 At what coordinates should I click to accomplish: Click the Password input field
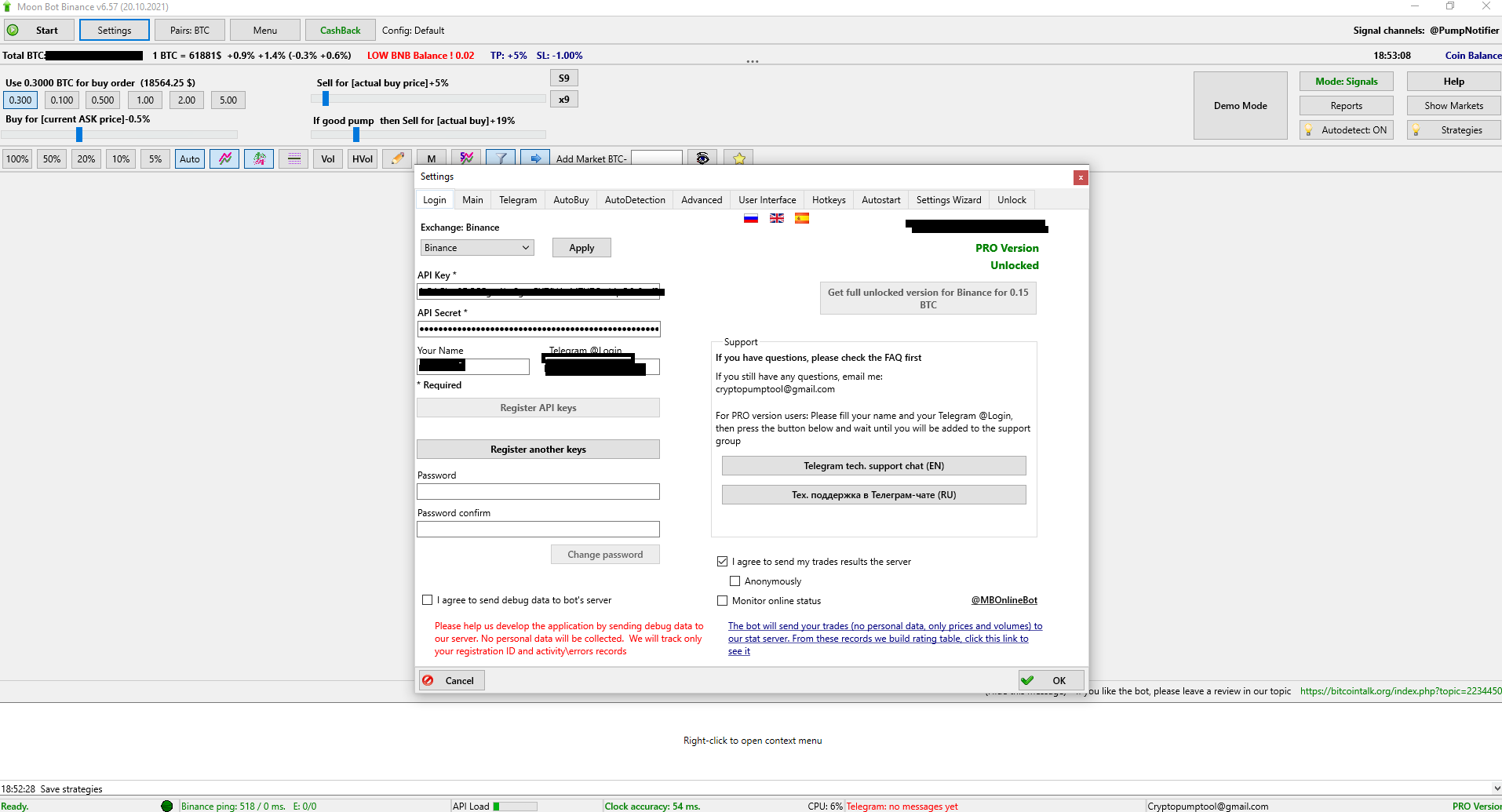tap(538, 492)
